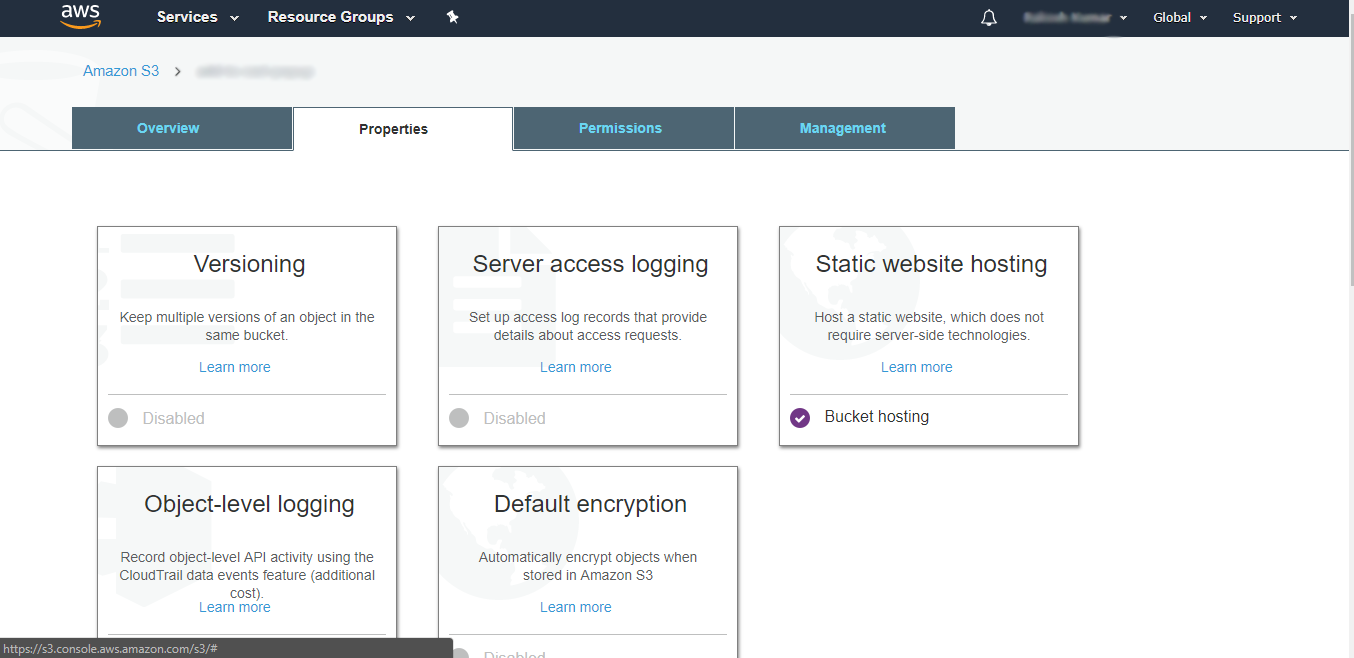Open the Support dropdown menu

1264,18
